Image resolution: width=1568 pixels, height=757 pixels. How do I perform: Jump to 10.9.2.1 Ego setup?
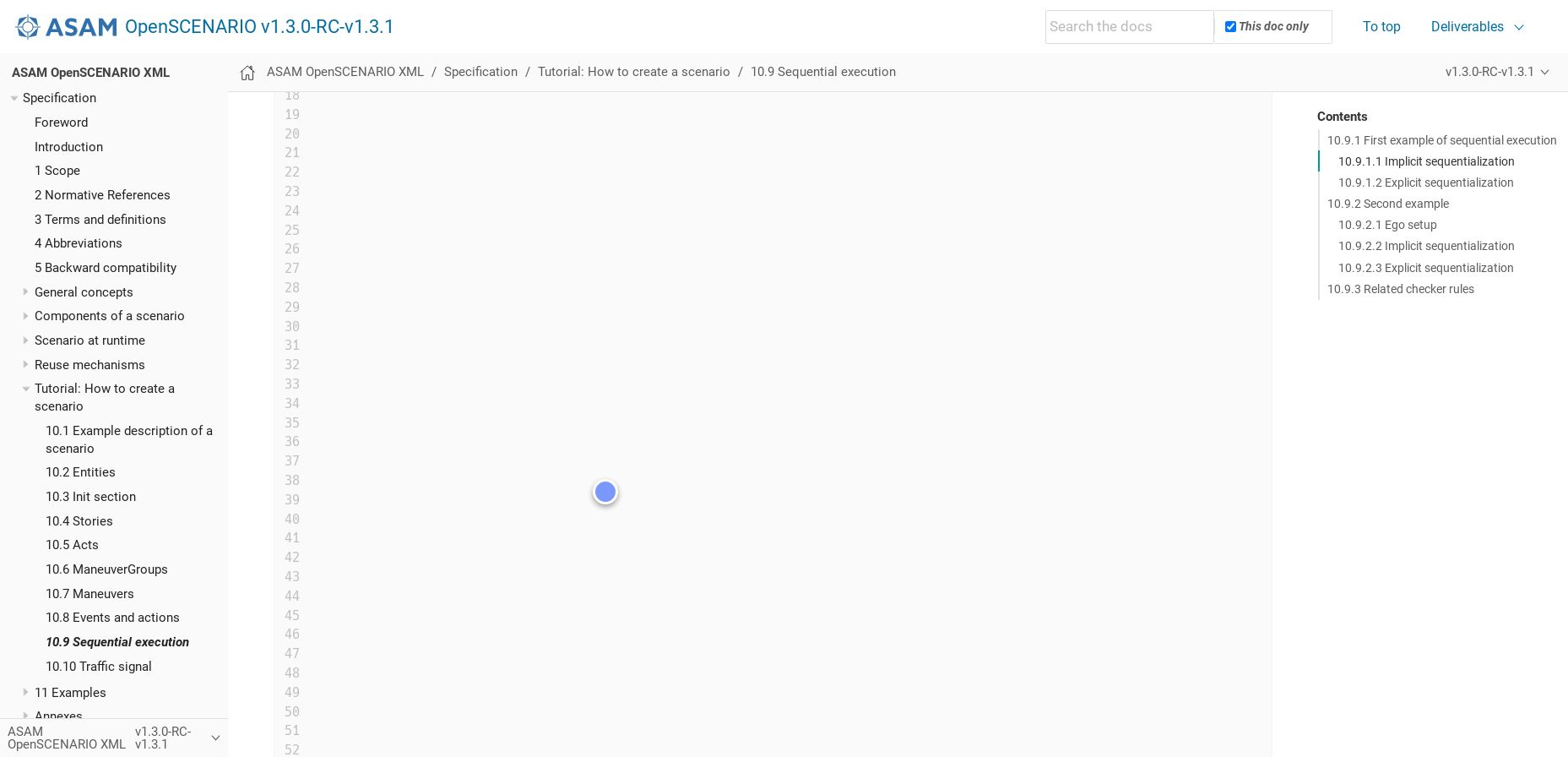[x=1387, y=225]
